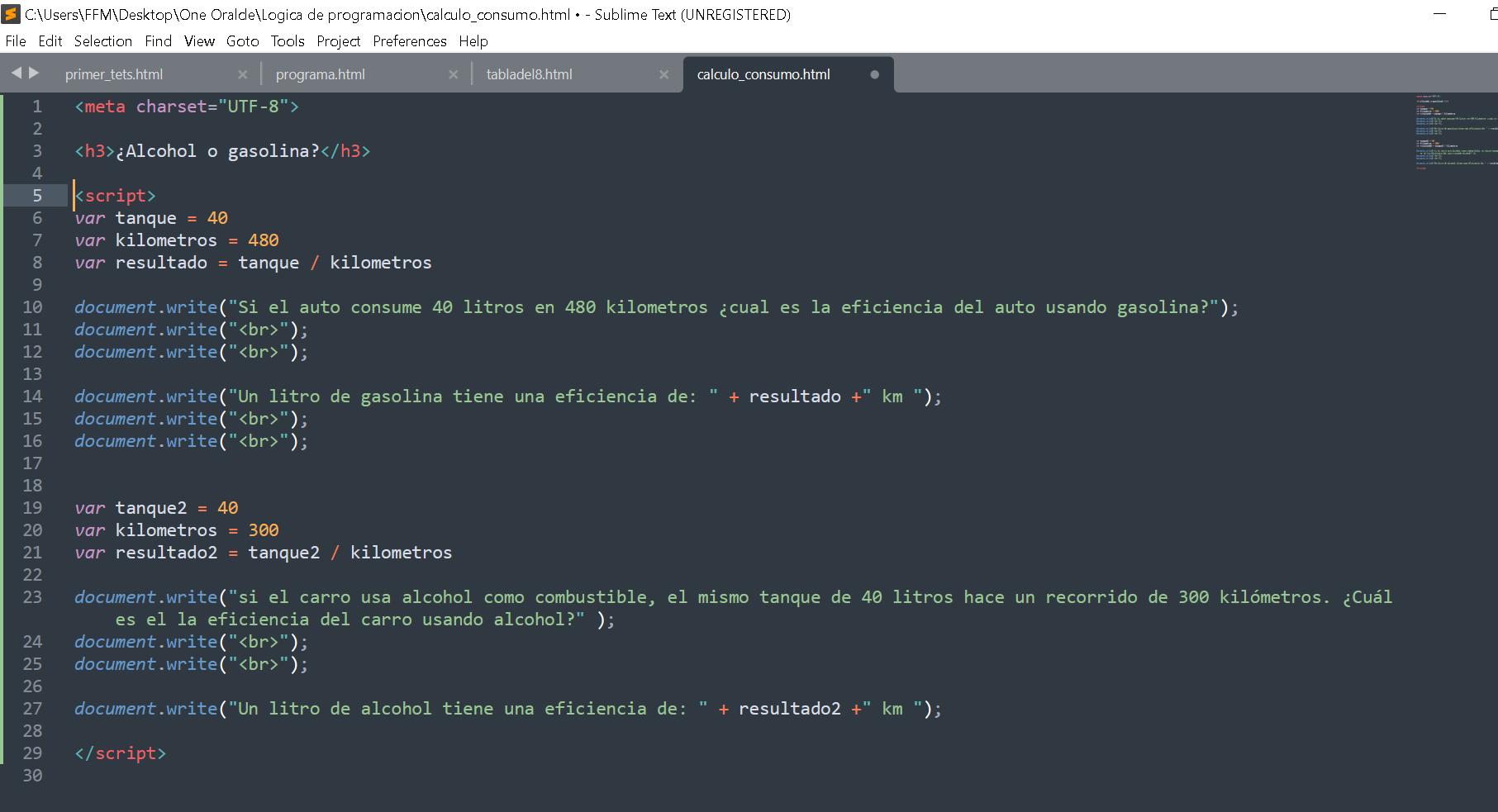Open the Selection menu
Image resolution: width=1498 pixels, height=812 pixels.
click(102, 41)
